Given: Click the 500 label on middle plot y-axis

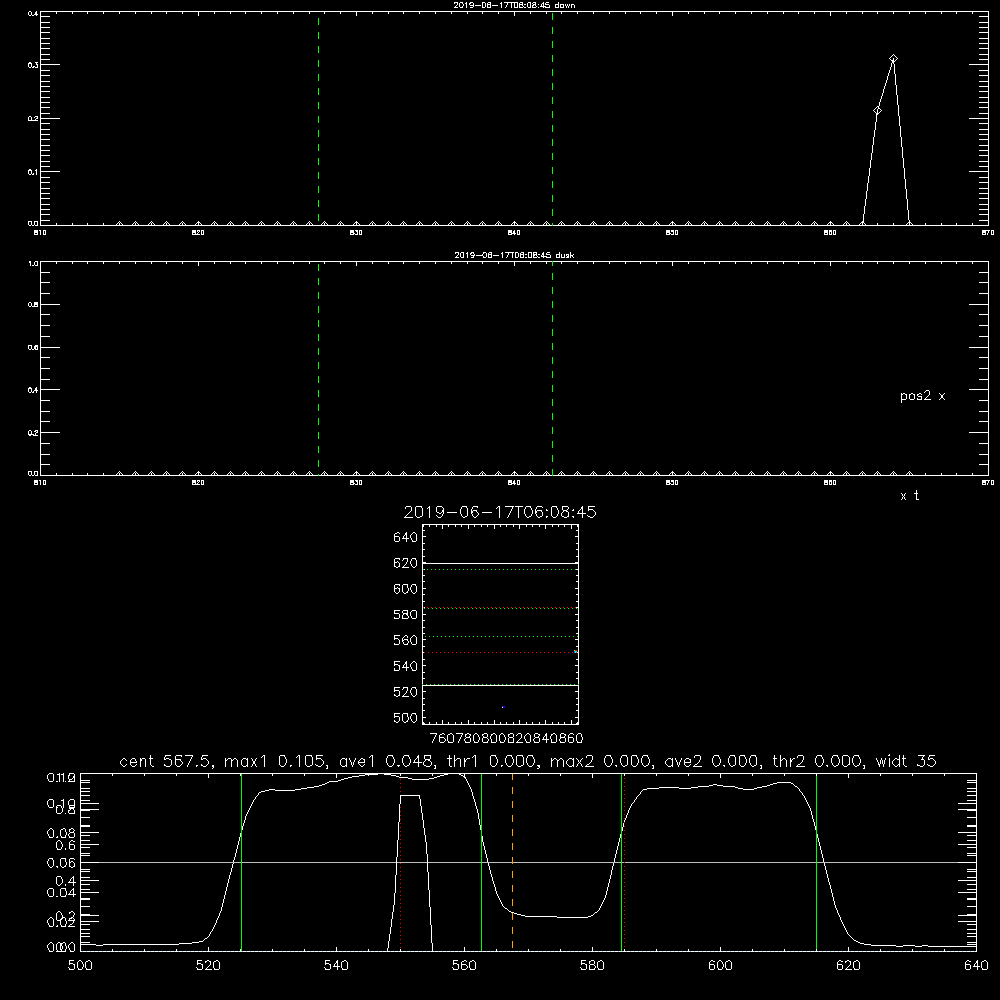Looking at the screenshot, I should (x=405, y=717).
